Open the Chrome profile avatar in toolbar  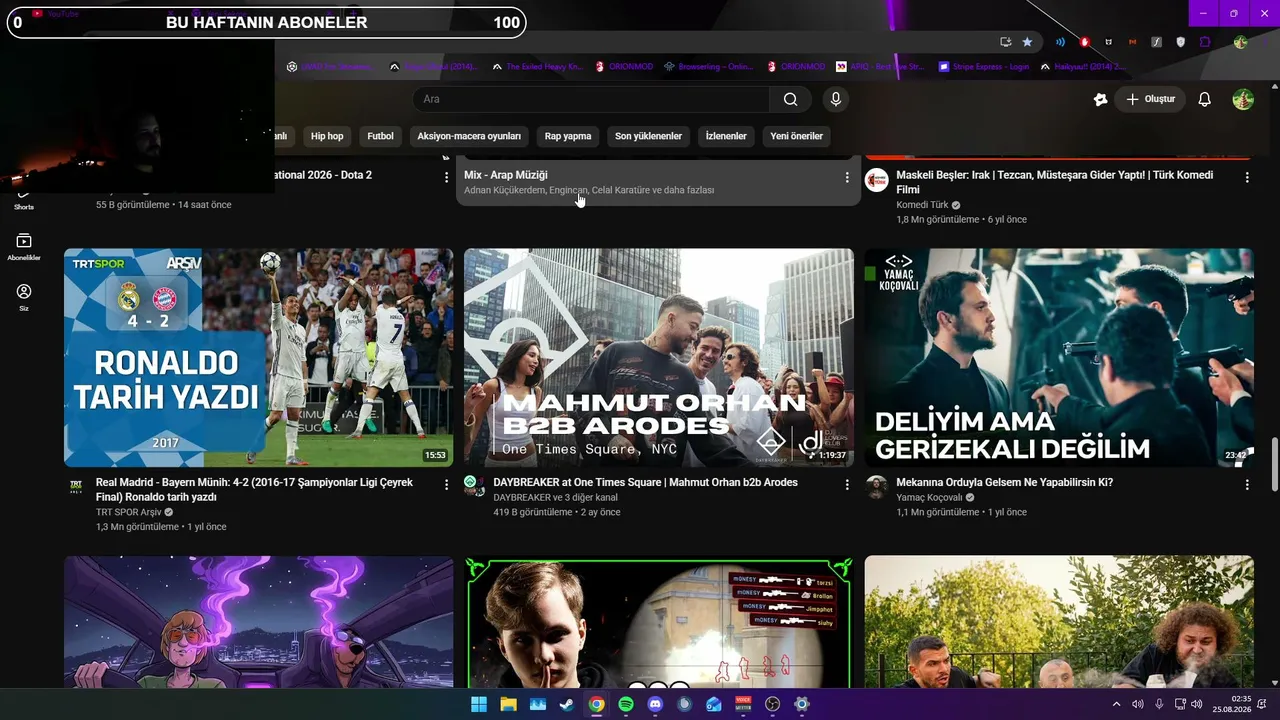[1240, 42]
